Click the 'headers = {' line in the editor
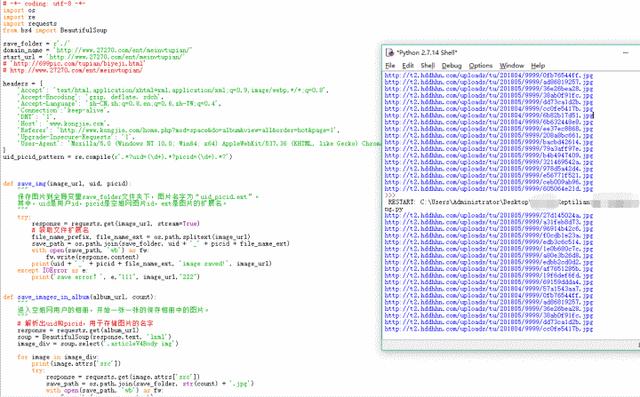The width and height of the screenshot is (640, 397). [23, 84]
